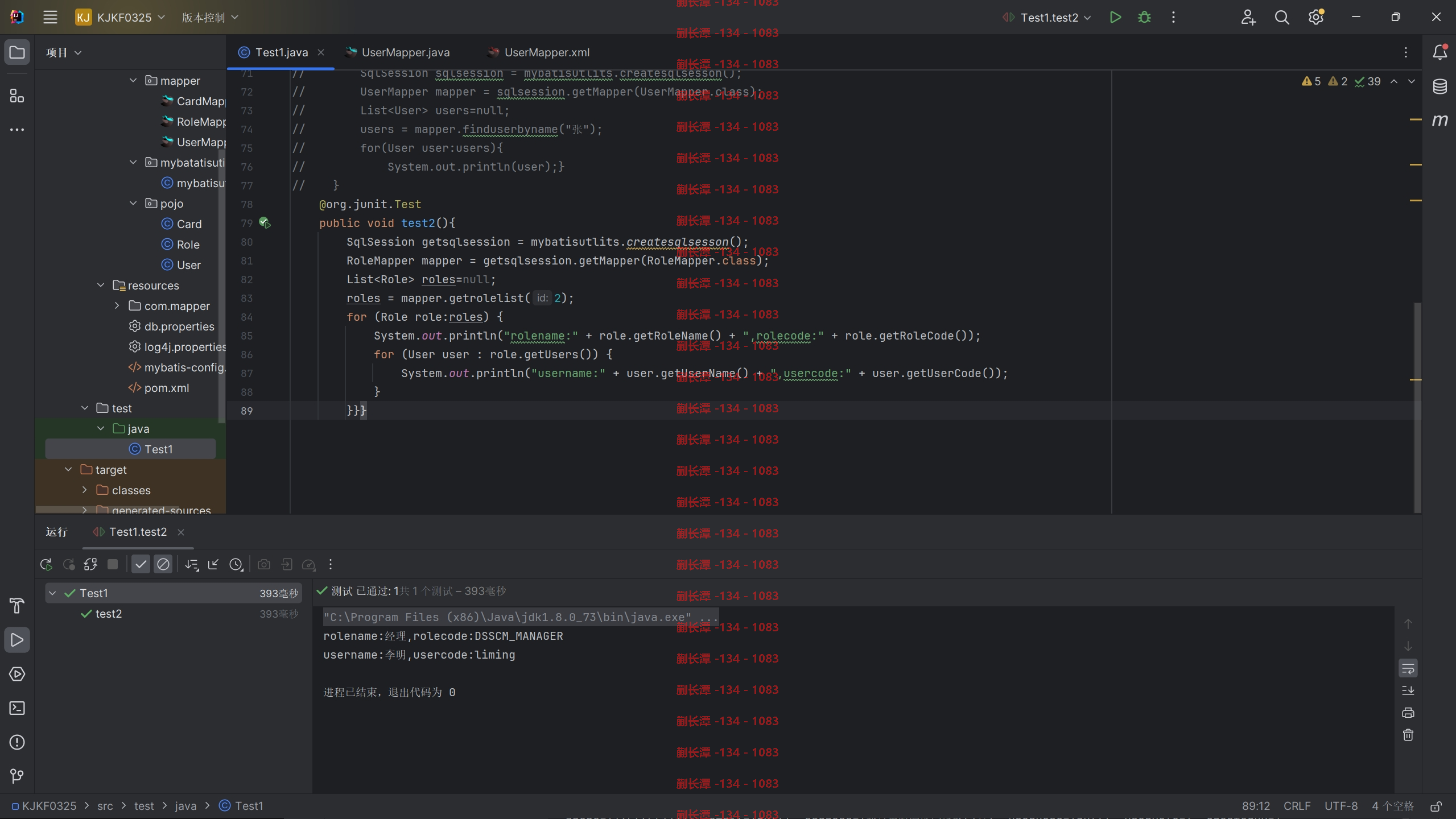The image size is (1456, 819).
Task: Open the Database tool window
Action: pos(1440,86)
